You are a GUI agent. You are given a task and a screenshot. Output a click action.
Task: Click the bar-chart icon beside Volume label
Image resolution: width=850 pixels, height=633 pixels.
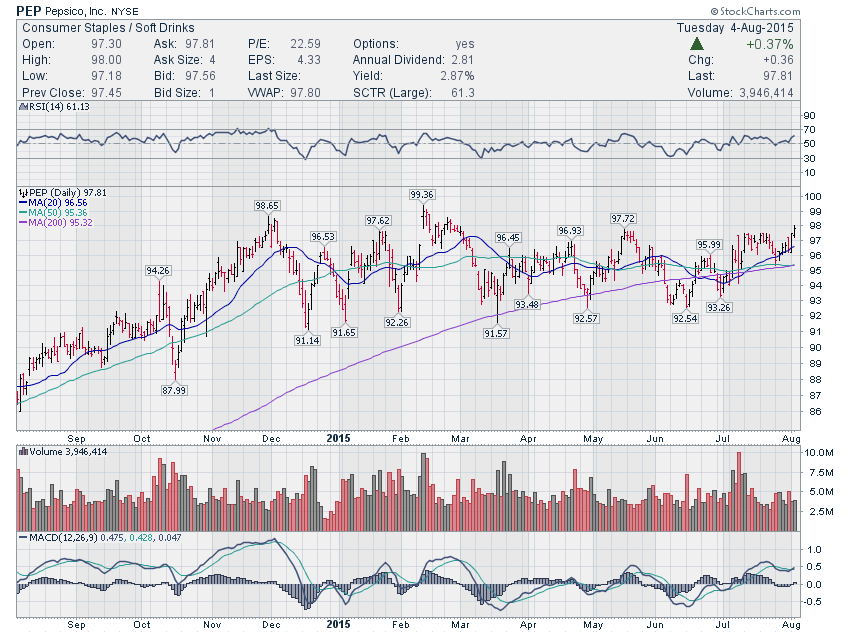tap(23, 451)
